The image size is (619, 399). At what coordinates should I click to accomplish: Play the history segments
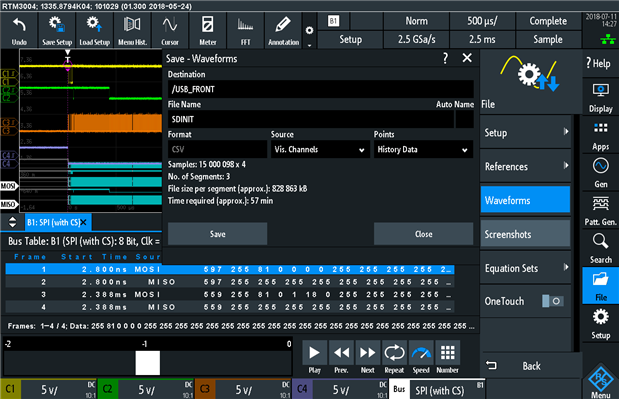click(x=314, y=352)
